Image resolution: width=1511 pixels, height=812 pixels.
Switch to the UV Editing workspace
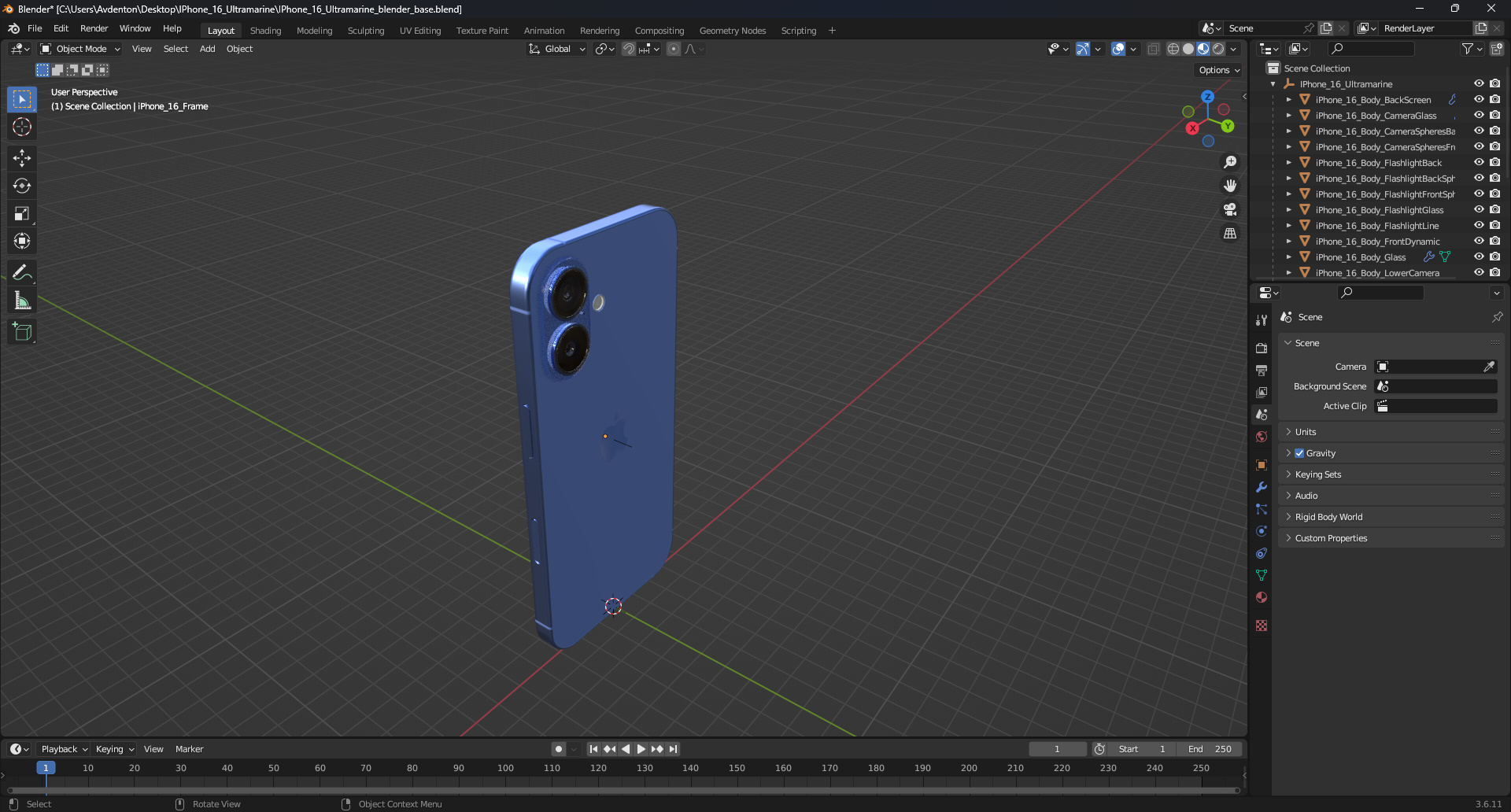[x=420, y=31]
